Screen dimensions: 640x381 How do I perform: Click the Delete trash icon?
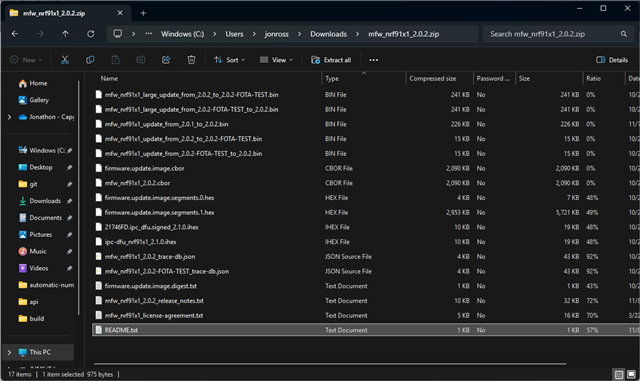click(x=191, y=60)
